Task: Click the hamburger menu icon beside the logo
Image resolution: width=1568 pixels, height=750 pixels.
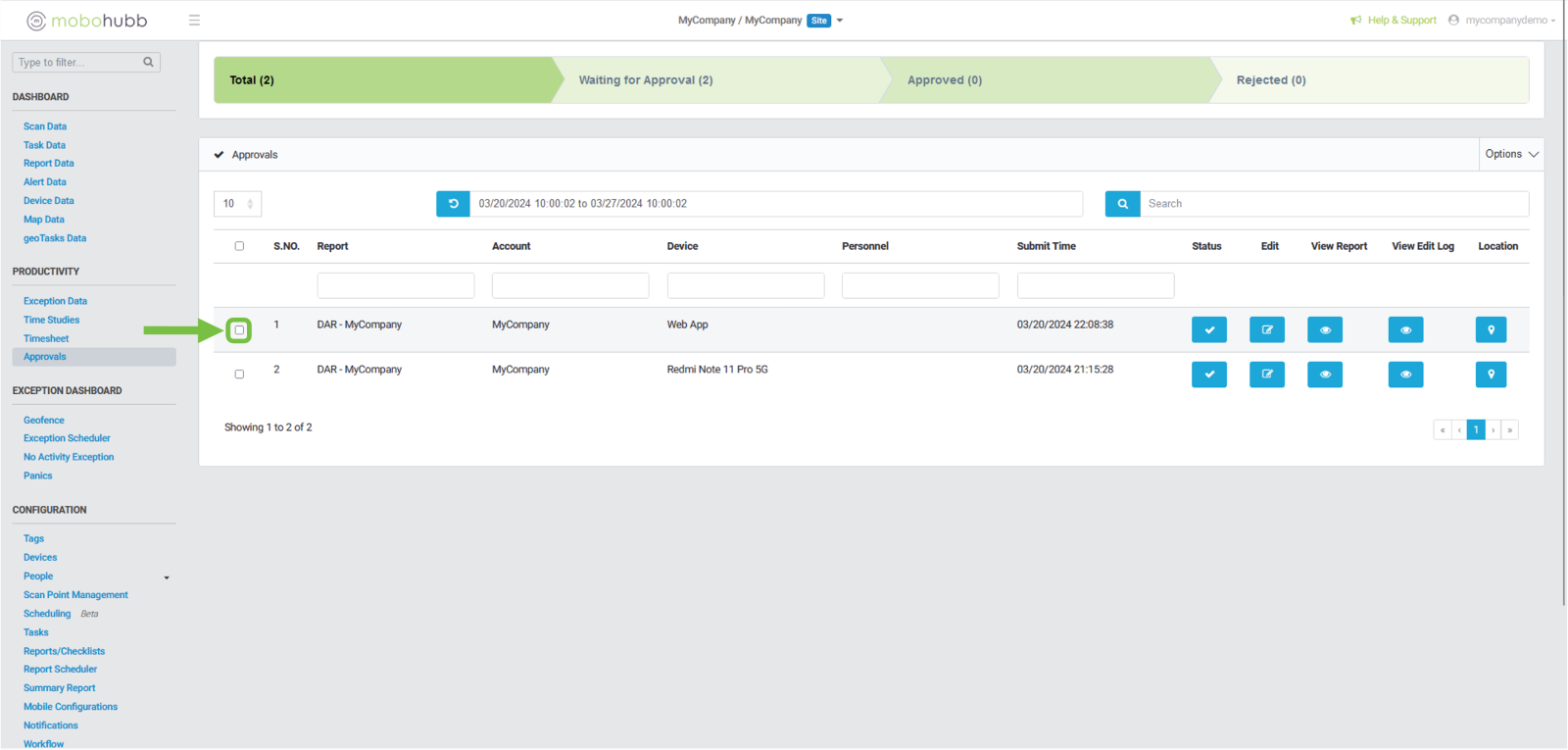Action: click(194, 21)
